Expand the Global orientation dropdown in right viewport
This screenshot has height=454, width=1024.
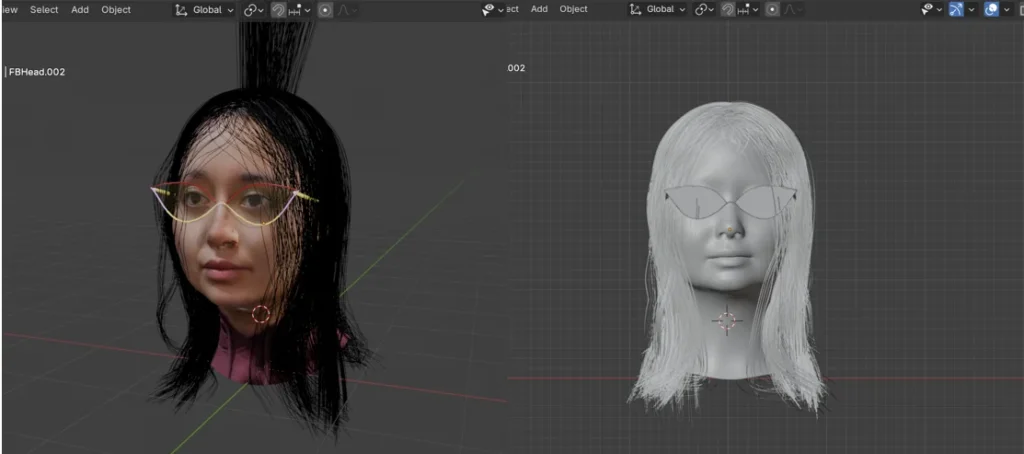coord(658,9)
